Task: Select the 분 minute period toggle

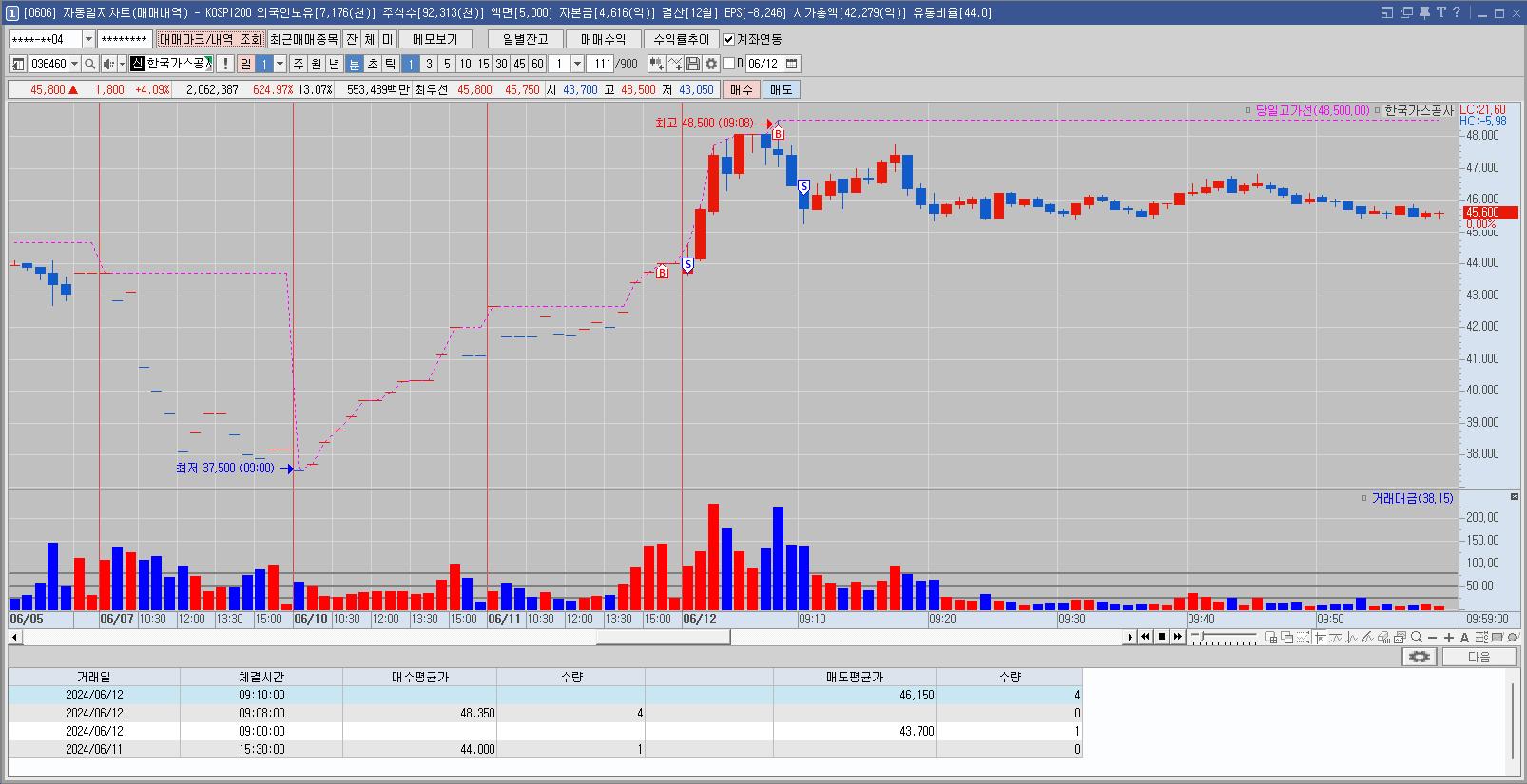Action: (355, 64)
